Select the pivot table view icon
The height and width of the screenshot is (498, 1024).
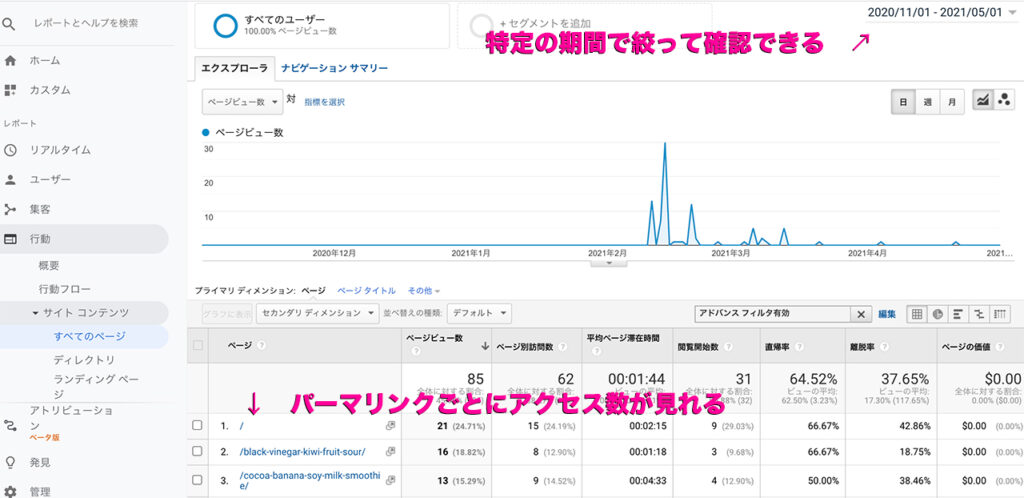999,314
